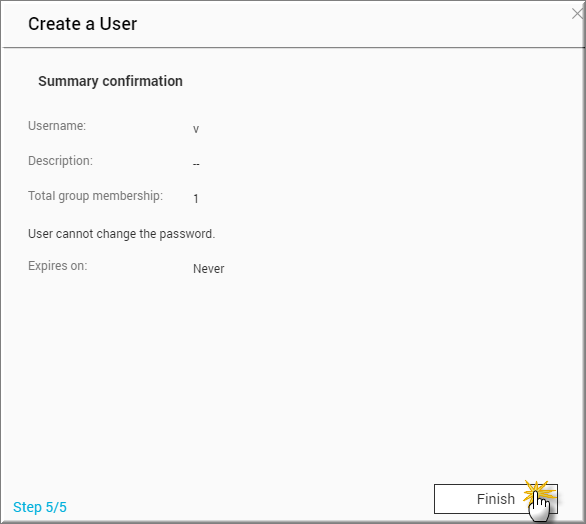This screenshot has width=586, height=524.
Task: Click the yellow click-burst highlight
Action: [538, 493]
